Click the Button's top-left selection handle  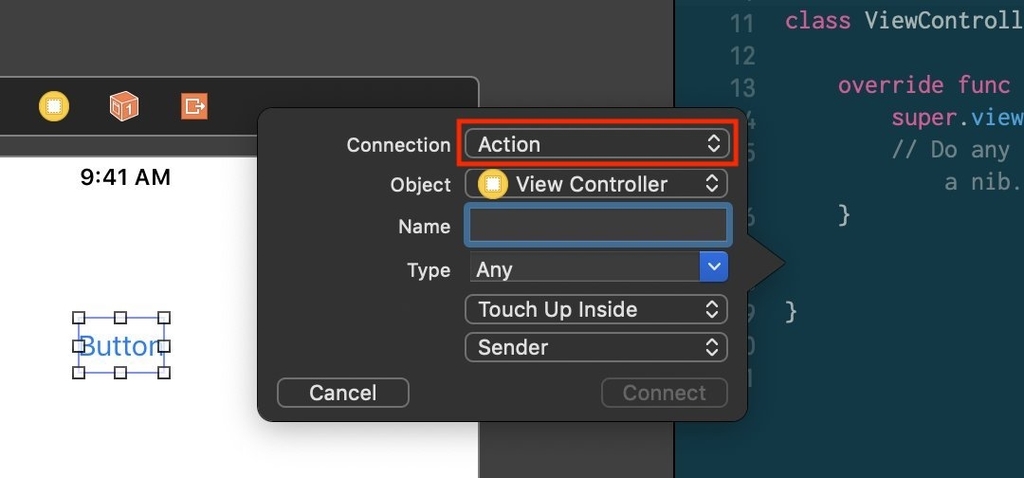click(78, 318)
